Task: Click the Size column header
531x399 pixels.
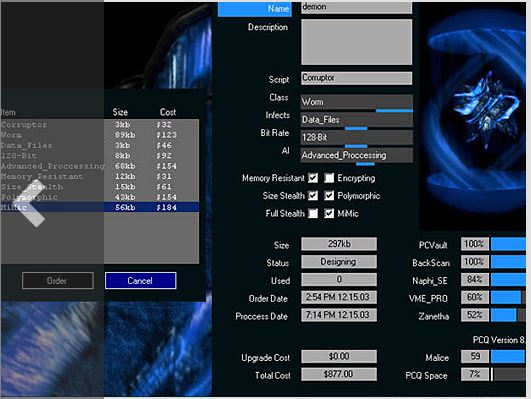Action: pos(120,112)
